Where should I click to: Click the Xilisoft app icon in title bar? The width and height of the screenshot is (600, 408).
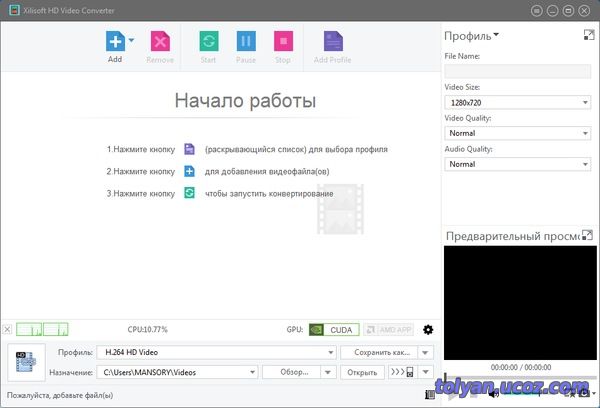14,10
